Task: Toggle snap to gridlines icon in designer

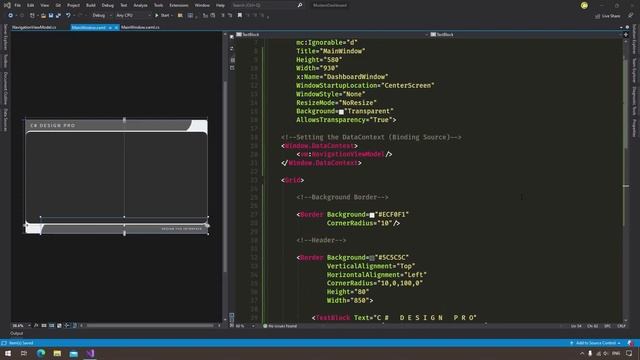Action: (51, 326)
